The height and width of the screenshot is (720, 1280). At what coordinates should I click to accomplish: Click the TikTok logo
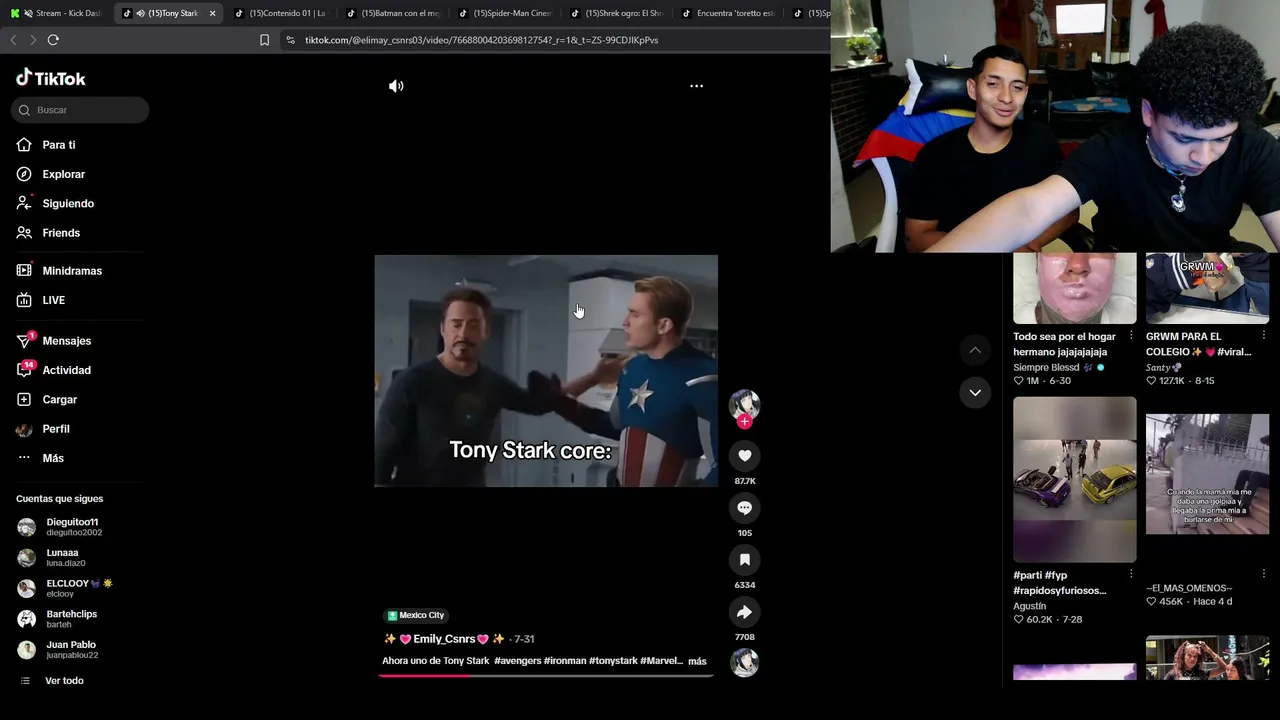(x=51, y=78)
